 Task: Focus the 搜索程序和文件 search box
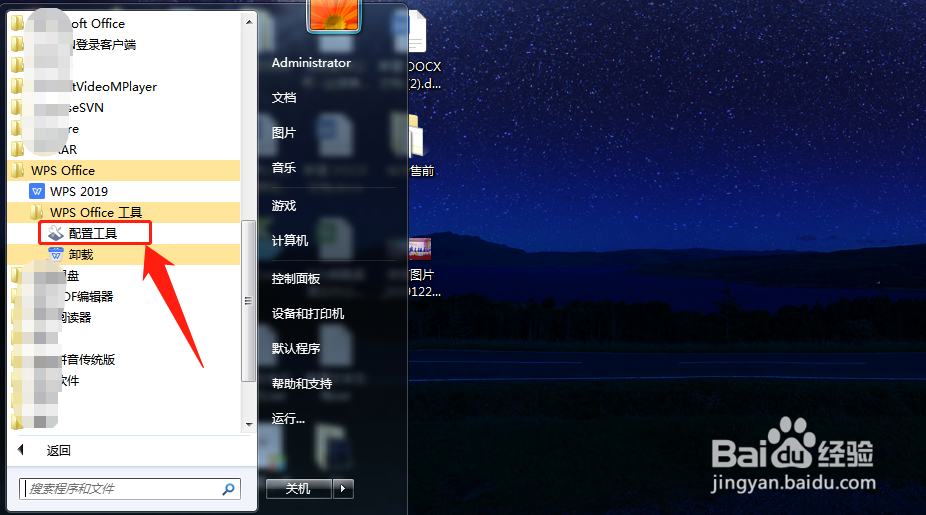(130, 489)
